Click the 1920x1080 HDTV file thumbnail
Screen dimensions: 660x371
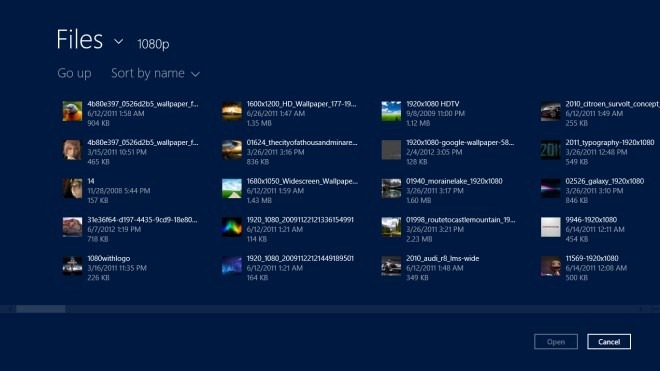(391, 111)
